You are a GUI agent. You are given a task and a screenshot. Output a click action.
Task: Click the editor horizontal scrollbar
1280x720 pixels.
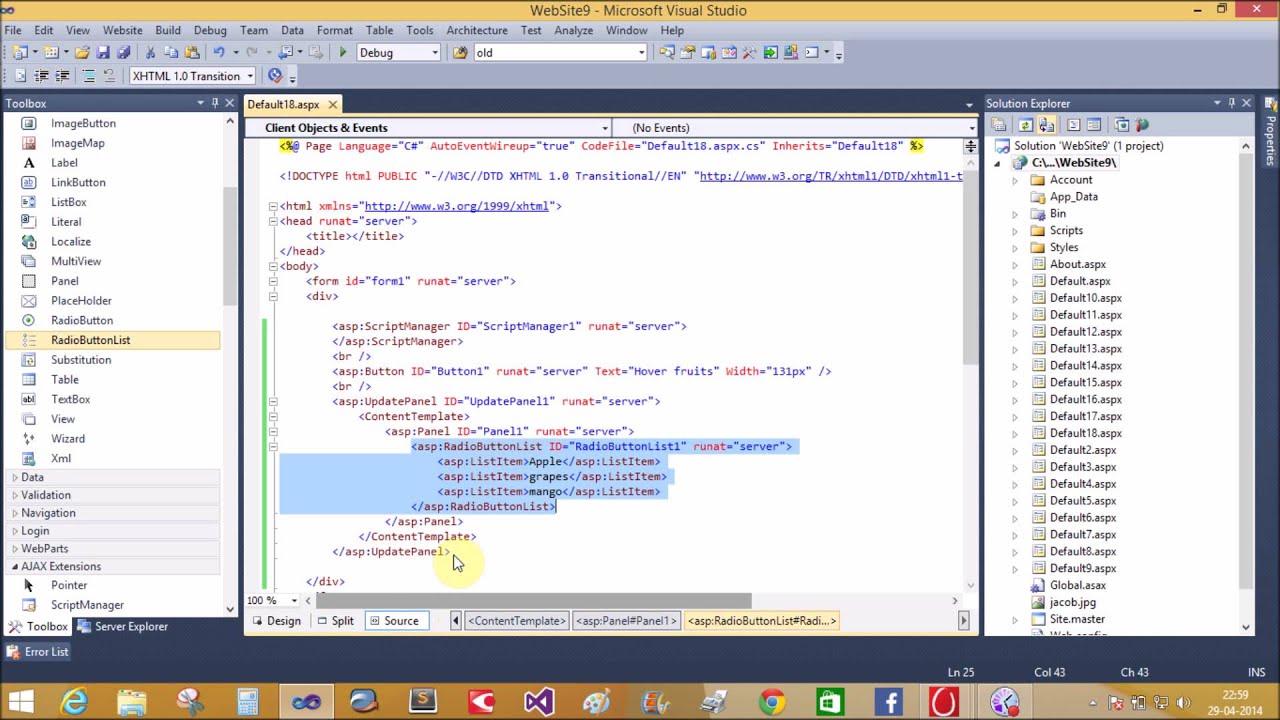click(x=536, y=601)
